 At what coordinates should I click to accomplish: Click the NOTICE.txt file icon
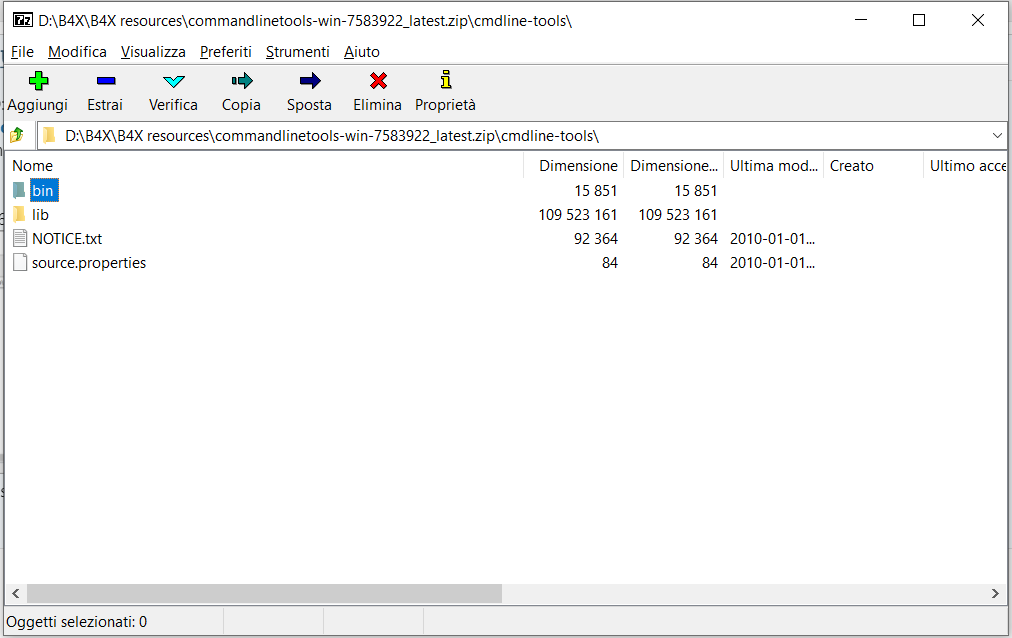pos(20,239)
